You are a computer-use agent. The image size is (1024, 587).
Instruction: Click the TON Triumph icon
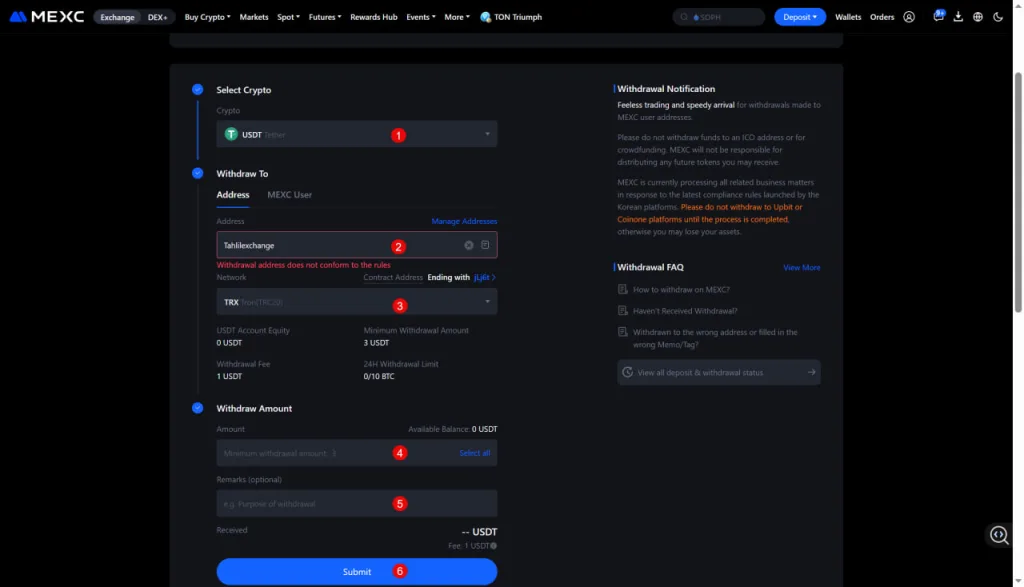click(485, 17)
